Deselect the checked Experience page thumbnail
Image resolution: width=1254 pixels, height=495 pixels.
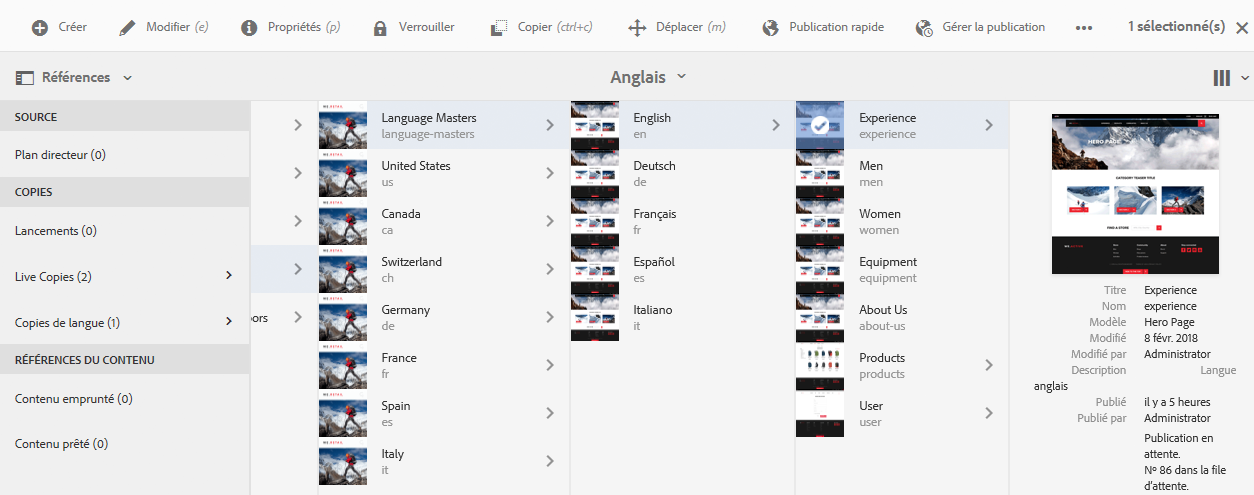(x=820, y=126)
